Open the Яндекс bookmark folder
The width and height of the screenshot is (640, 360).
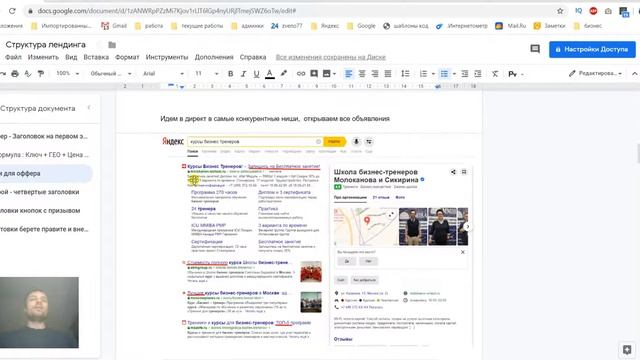coord(325,26)
